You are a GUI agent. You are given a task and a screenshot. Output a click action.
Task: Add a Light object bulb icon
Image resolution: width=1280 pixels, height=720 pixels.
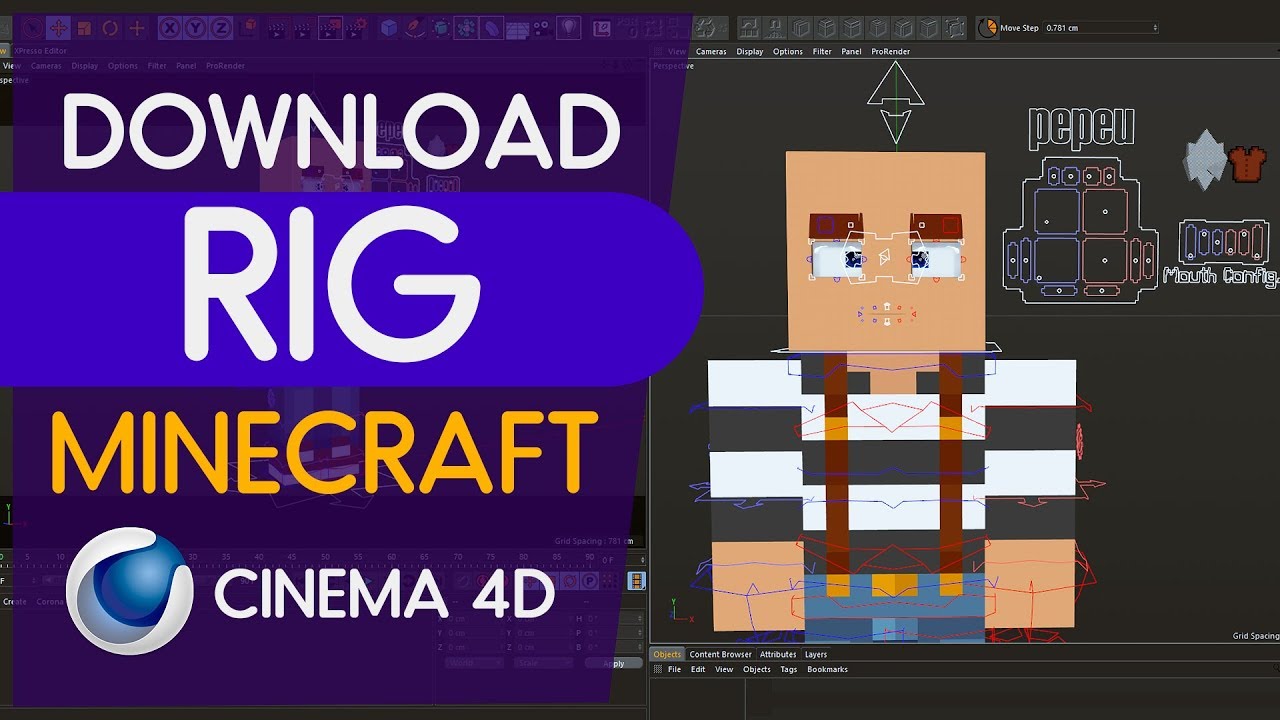[x=568, y=28]
